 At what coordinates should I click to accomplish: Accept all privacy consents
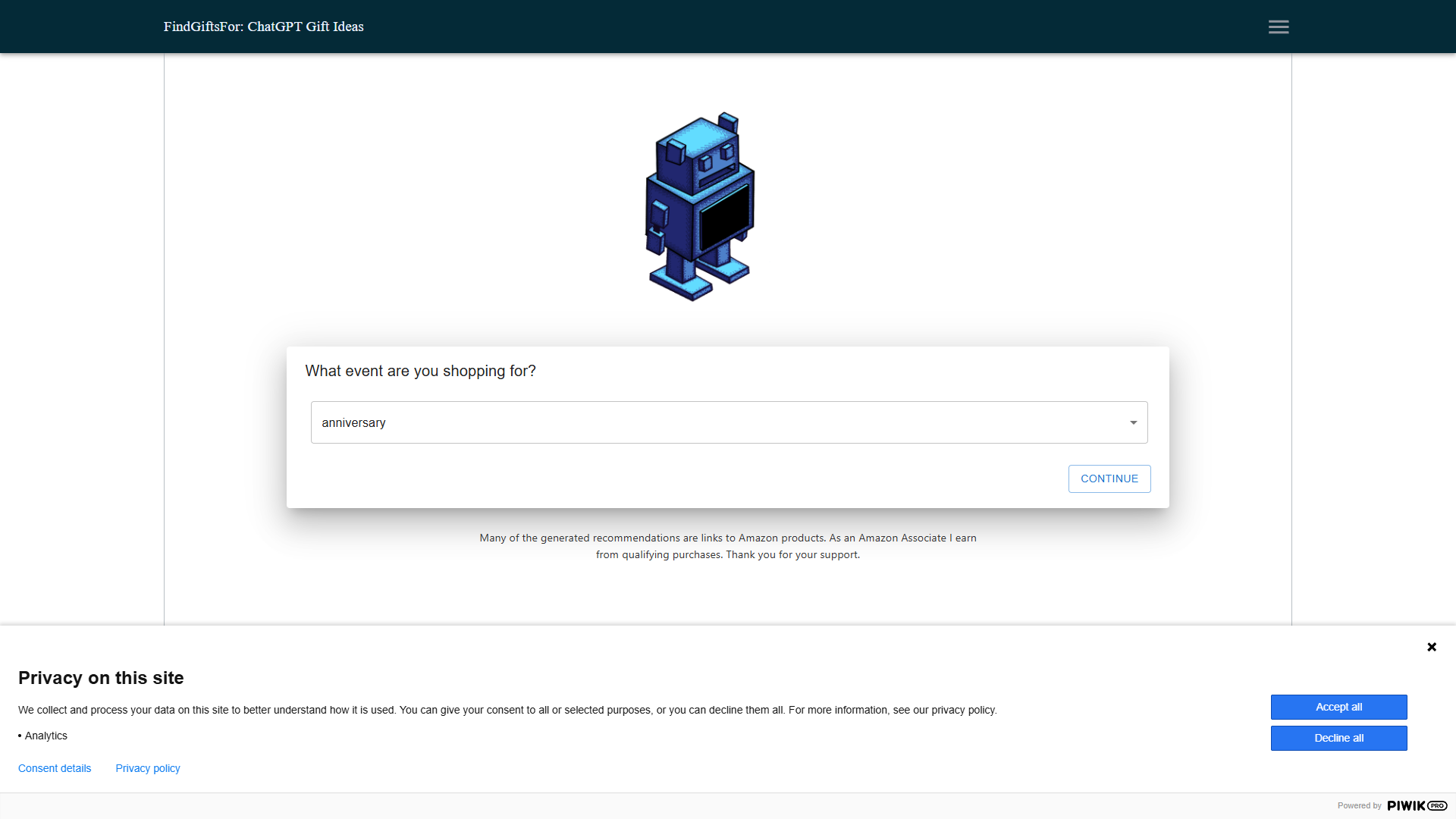point(1338,707)
